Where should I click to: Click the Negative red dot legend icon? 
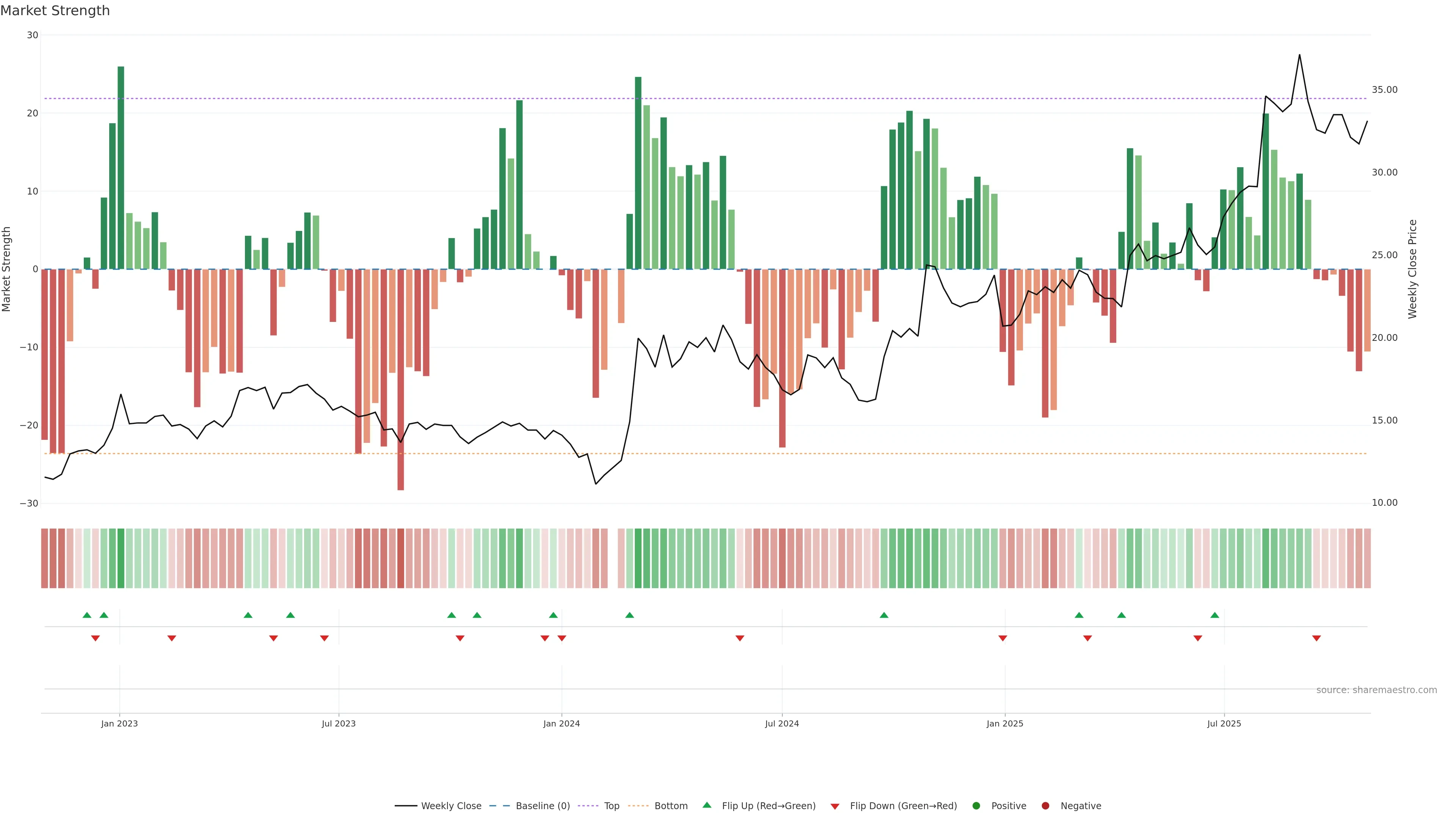1045,806
